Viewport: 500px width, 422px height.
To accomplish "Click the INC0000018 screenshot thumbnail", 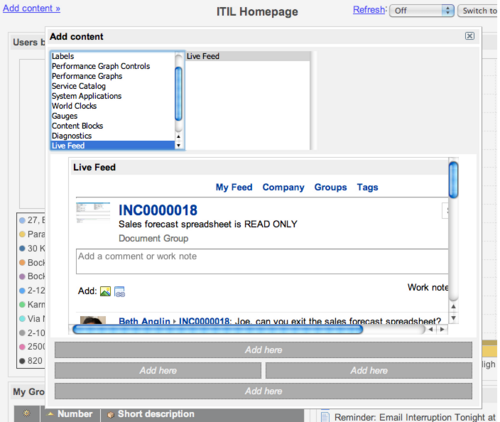I will click(93, 213).
